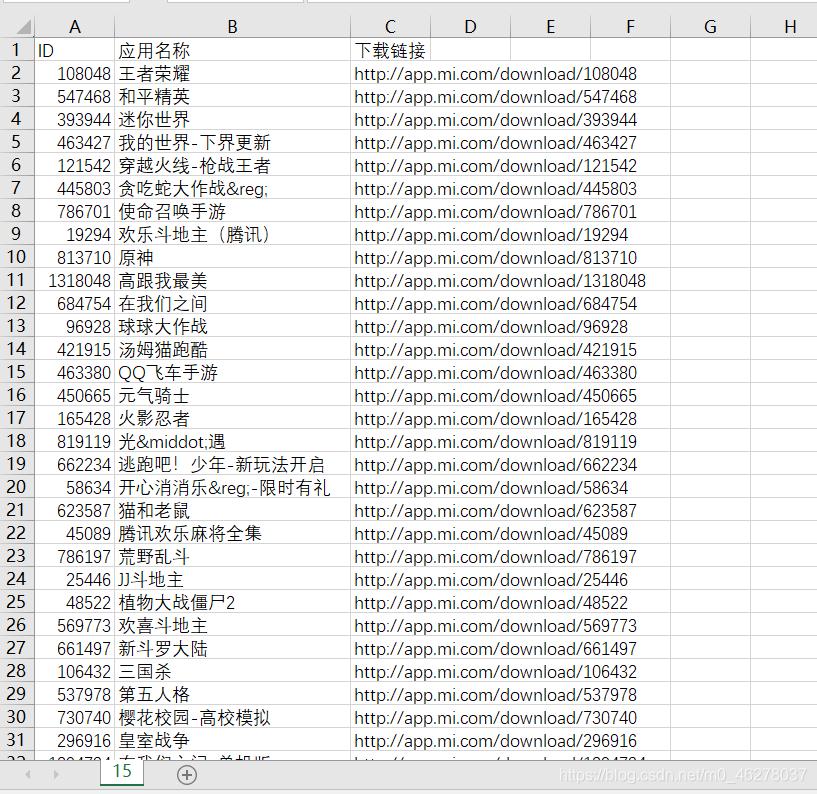Select column D header
Image resolution: width=817 pixels, height=794 pixels.
(x=470, y=27)
